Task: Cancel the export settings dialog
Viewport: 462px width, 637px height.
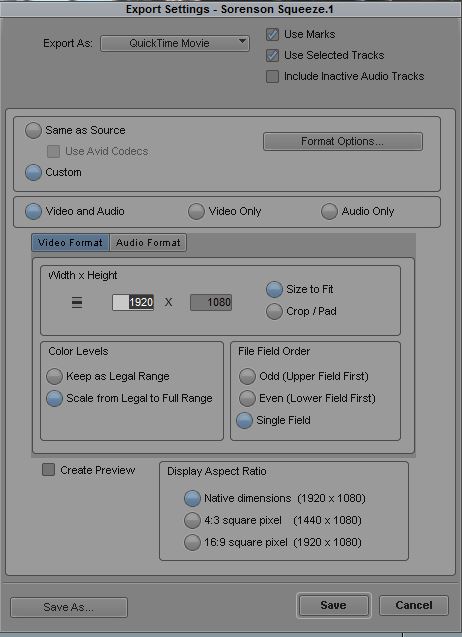Action: point(414,605)
